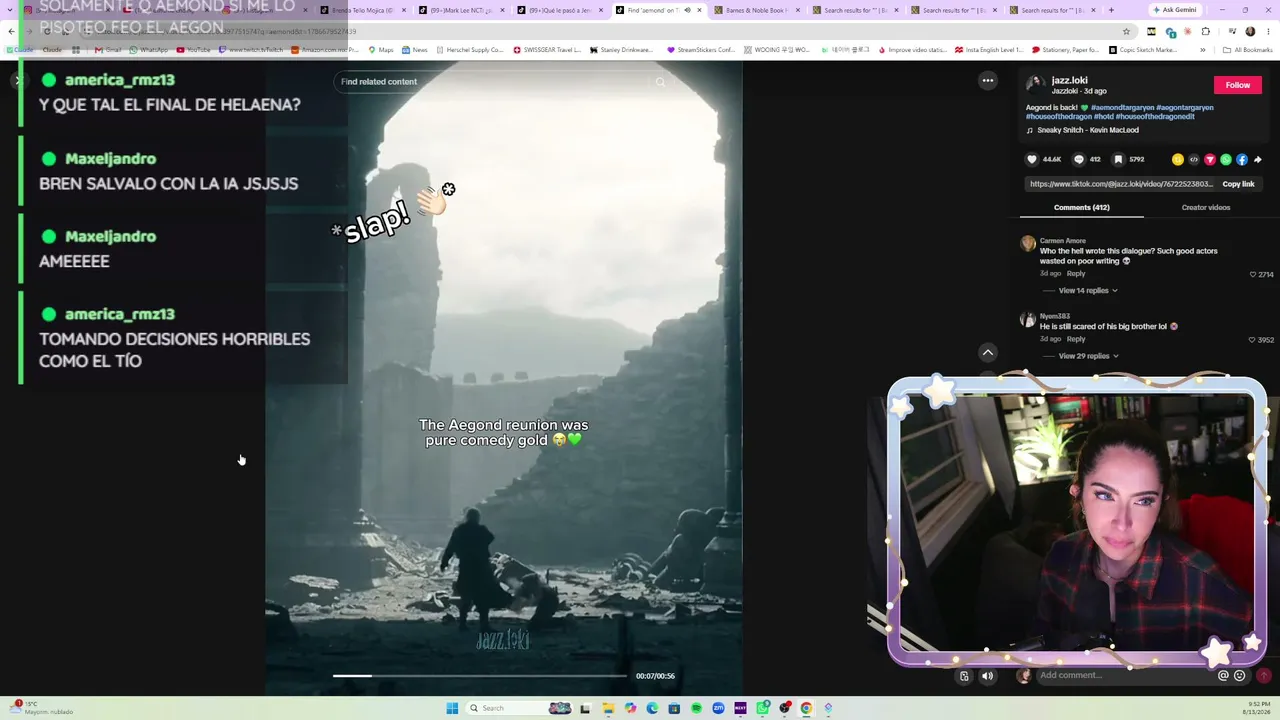Viewport: 1280px width, 720px height.
Task: Bookmark this page with the star icon
Action: 1126,31
